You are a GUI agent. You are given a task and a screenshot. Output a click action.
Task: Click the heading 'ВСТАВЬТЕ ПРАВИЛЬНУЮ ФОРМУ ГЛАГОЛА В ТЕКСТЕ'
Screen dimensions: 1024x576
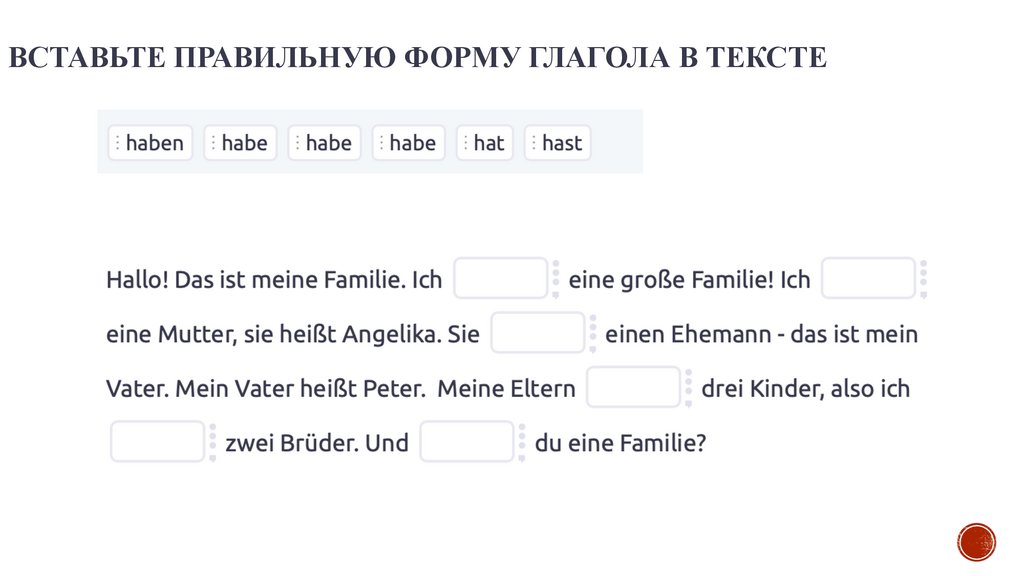[417, 58]
